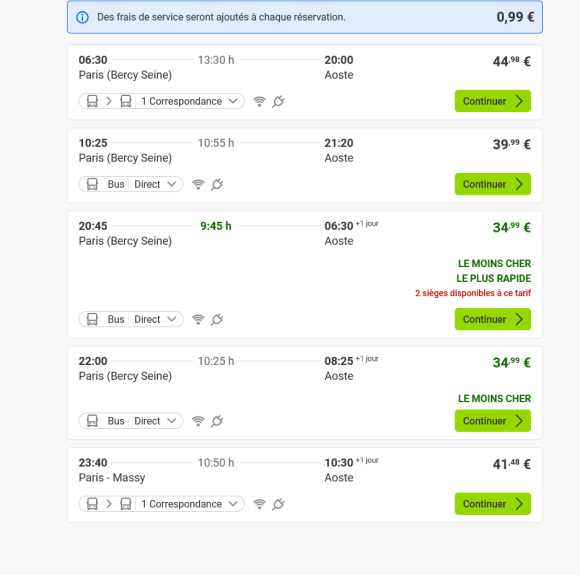Image resolution: width=580 pixels, height=575 pixels.
Task: Click Wi-Fi icon on the 23:40 trip
Action: pos(259,504)
